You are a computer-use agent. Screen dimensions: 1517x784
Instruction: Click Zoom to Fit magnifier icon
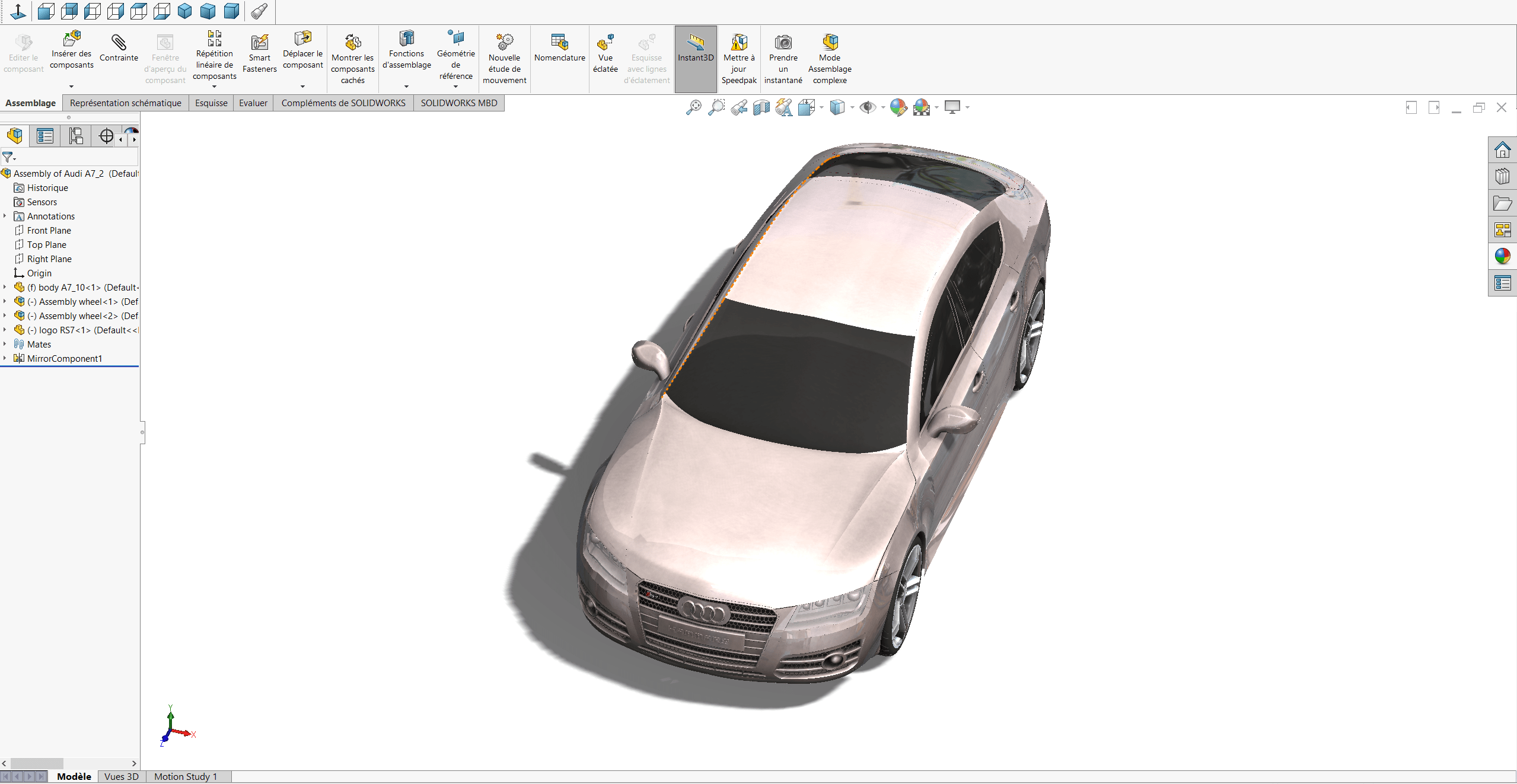pyautogui.click(x=693, y=107)
